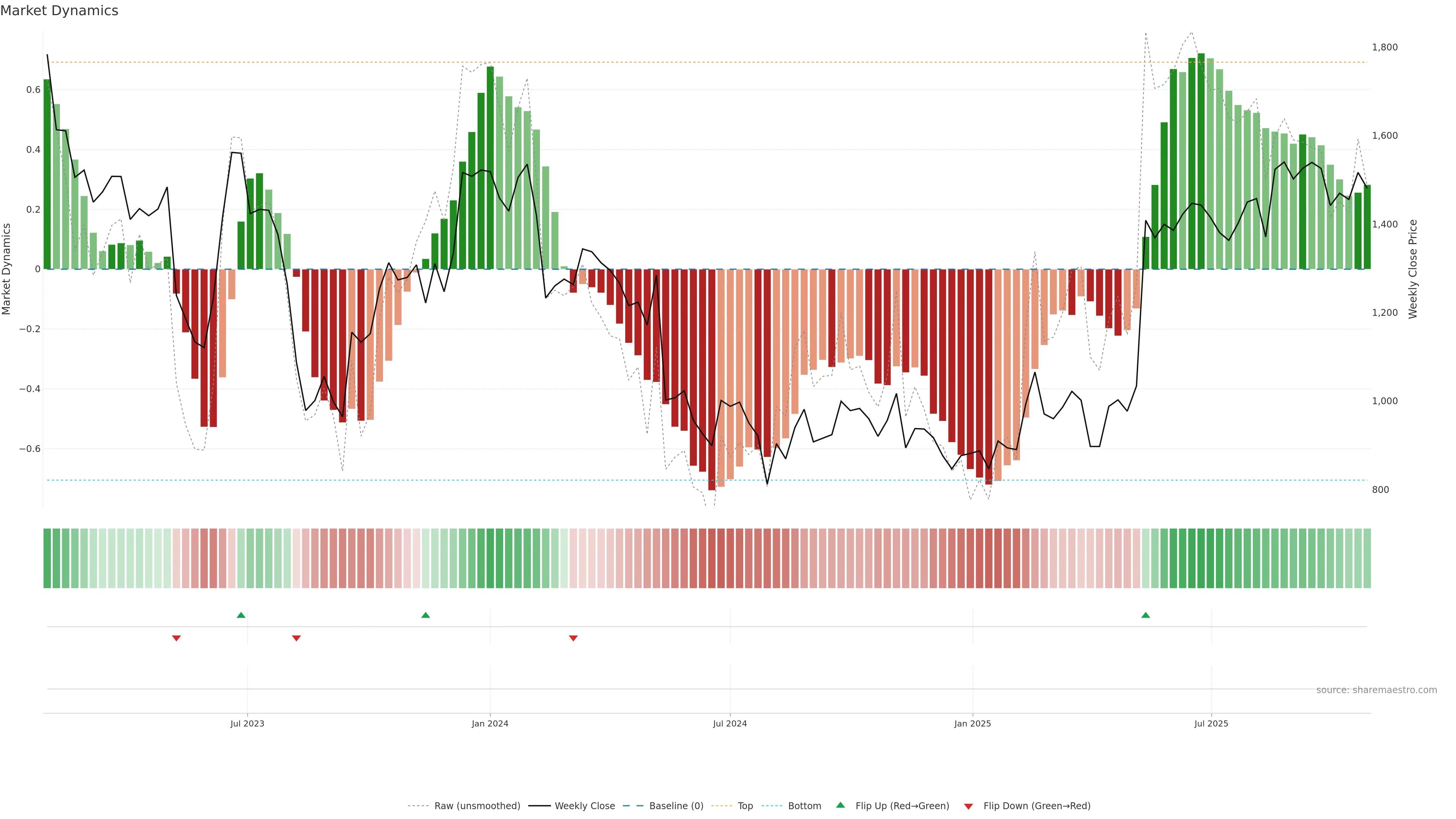Click the flip-down marker between Jan and Jul 2024

[x=573, y=638]
